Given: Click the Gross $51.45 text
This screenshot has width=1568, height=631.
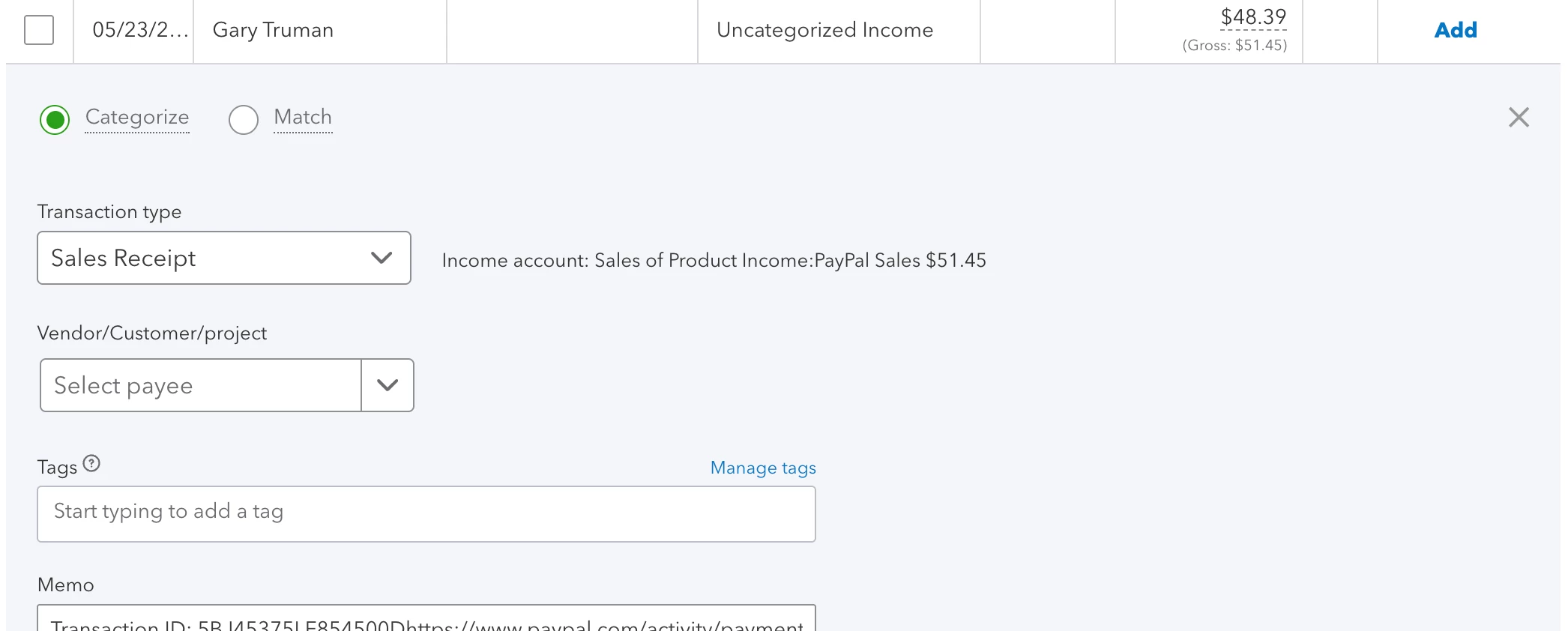Looking at the screenshot, I should coord(1234,45).
